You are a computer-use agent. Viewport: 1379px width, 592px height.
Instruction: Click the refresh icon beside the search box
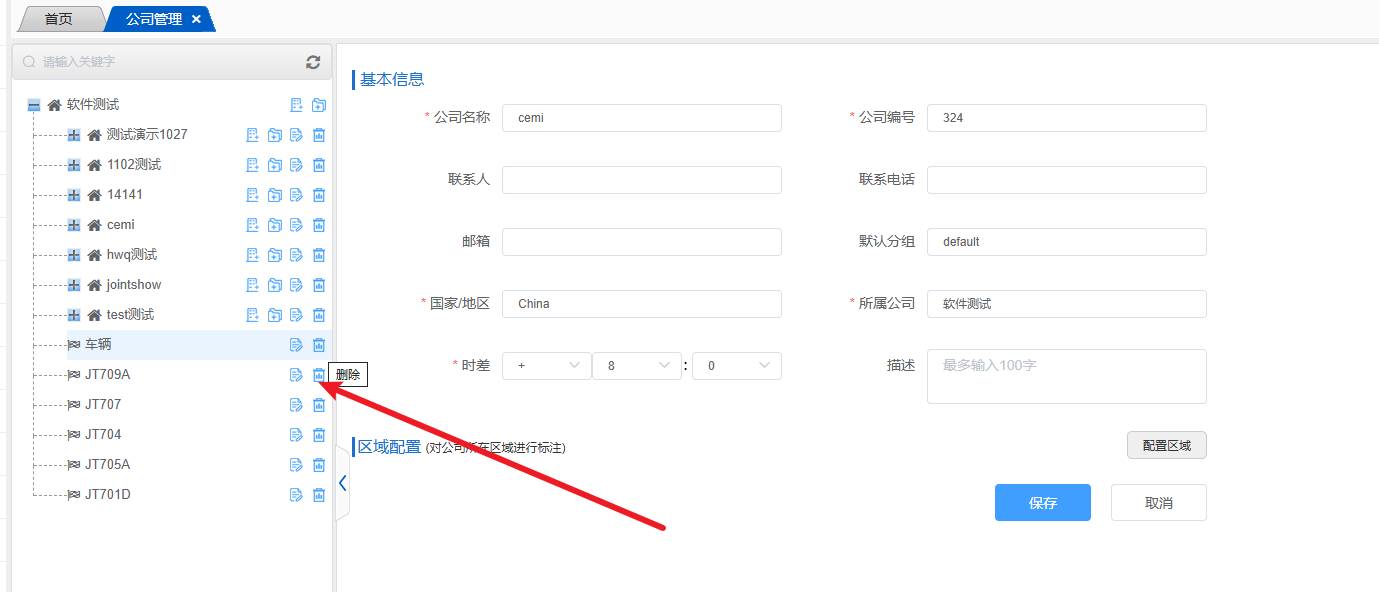pyautogui.click(x=313, y=62)
